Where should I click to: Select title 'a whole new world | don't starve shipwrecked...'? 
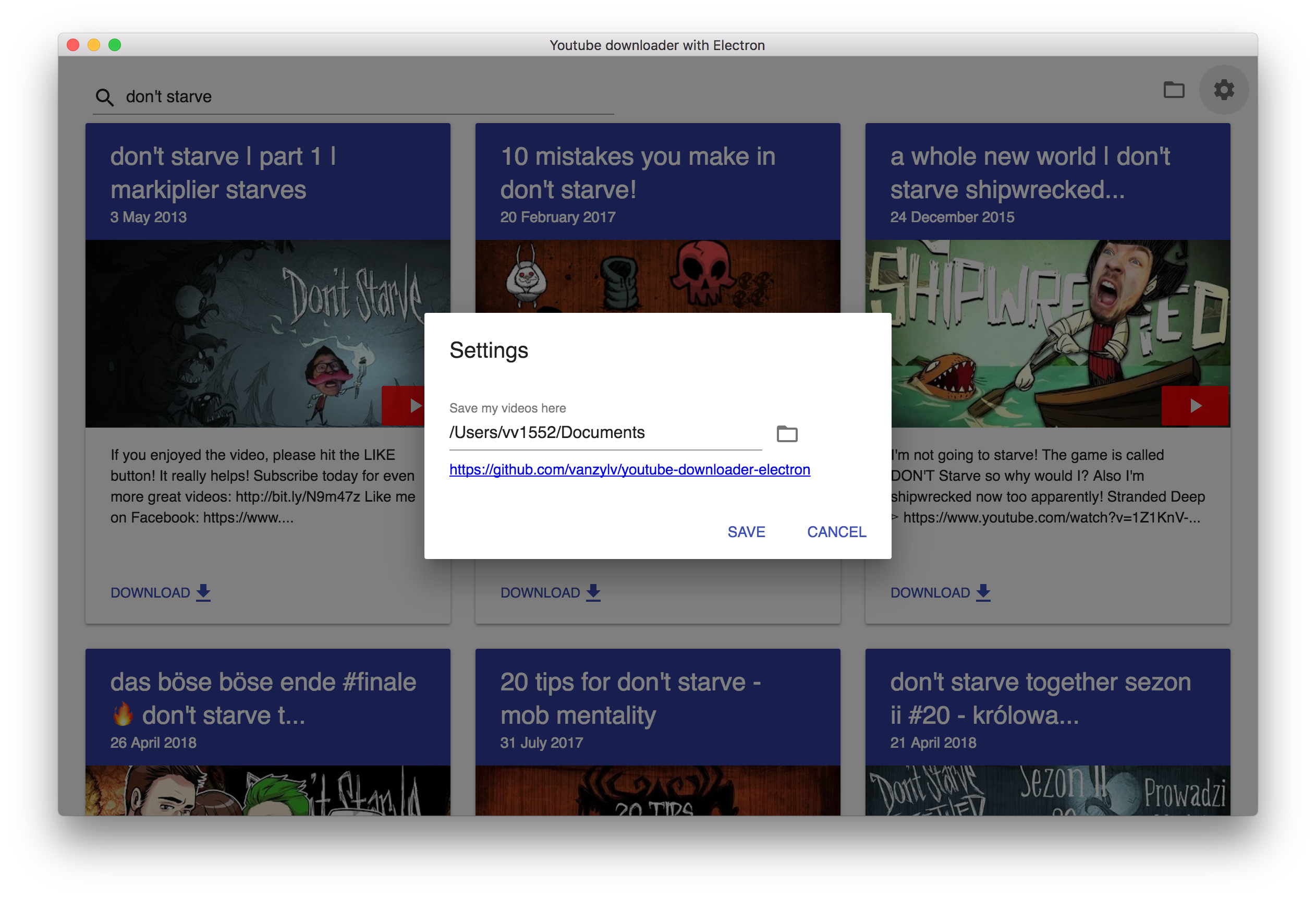tap(1030, 173)
